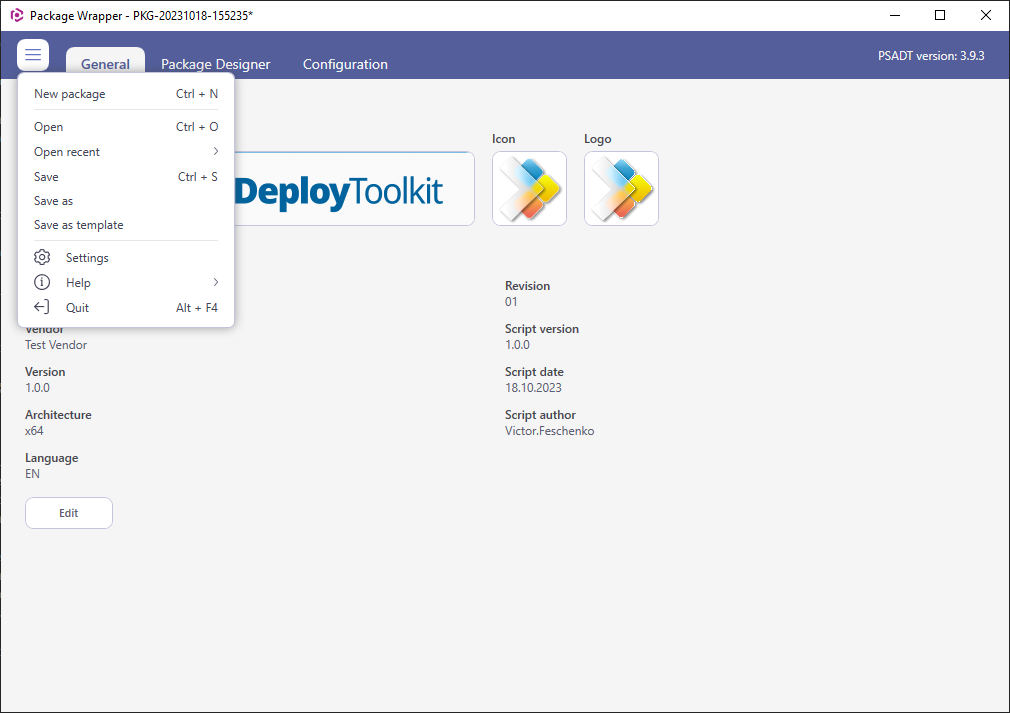The width and height of the screenshot is (1010, 713).
Task: Click the DeployToolkit banner image
Action: coord(354,189)
